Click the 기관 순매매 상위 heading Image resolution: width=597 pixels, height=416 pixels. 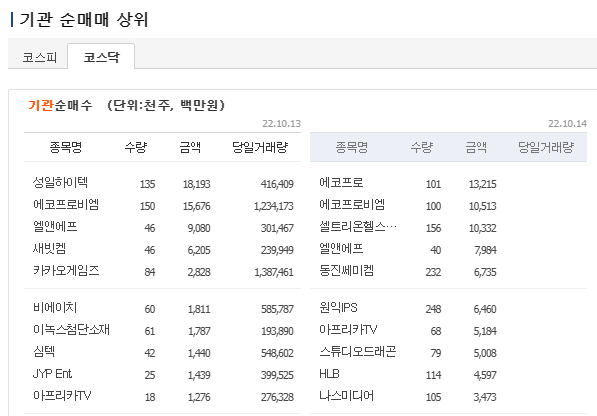pyautogui.click(x=84, y=19)
